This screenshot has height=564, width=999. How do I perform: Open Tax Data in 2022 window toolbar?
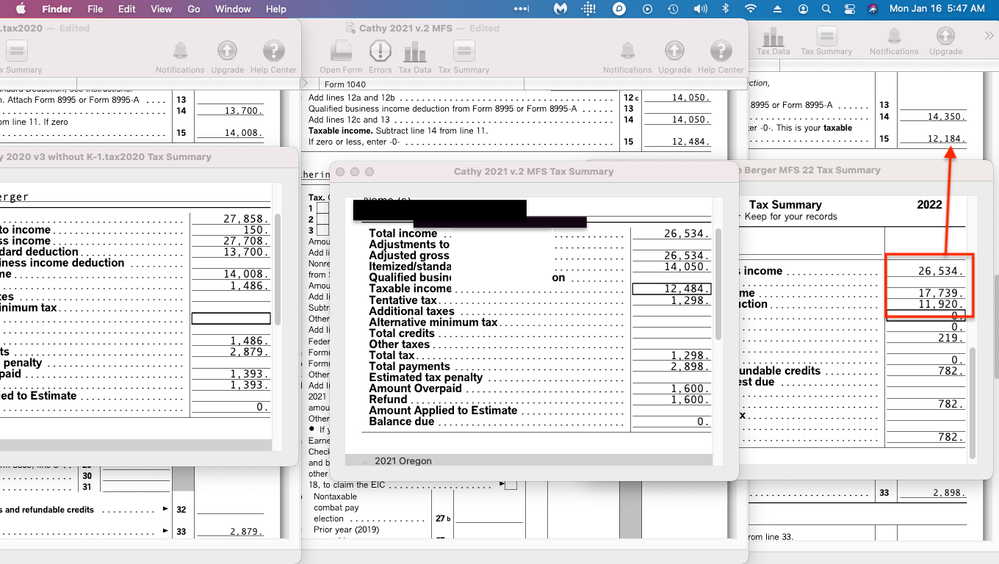pos(773,36)
